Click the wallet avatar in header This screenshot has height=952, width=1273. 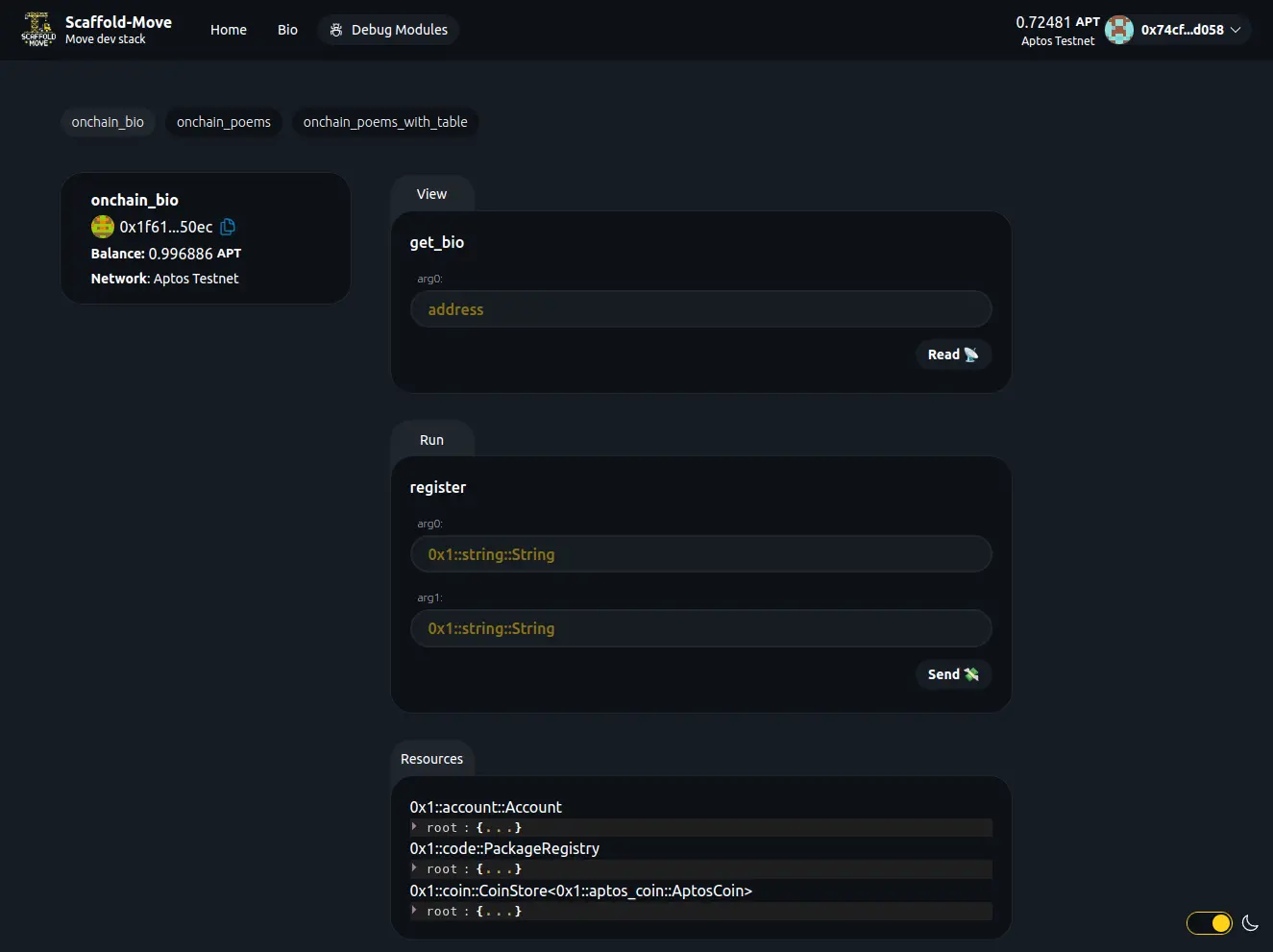1119,30
